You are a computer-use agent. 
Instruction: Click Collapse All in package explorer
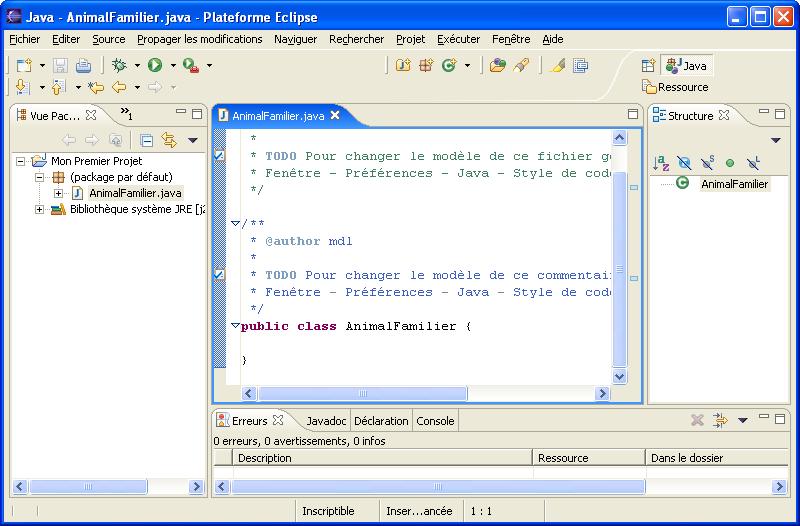pyautogui.click(x=146, y=140)
